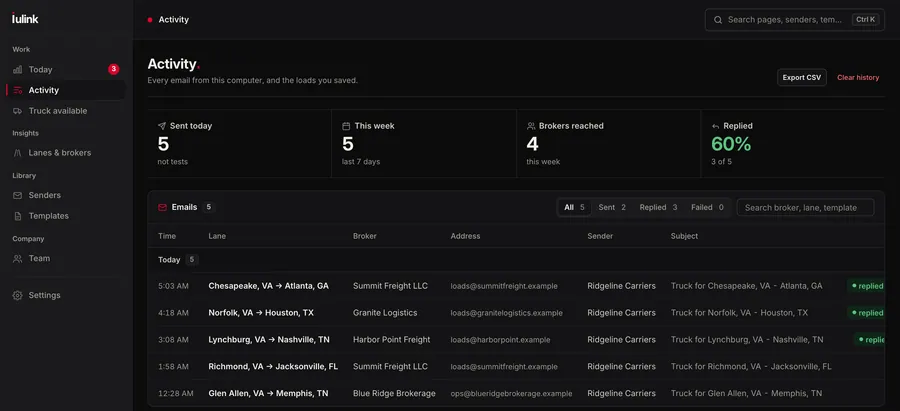Filter emails by Failed
This screenshot has width=900, height=411.
click(x=707, y=207)
